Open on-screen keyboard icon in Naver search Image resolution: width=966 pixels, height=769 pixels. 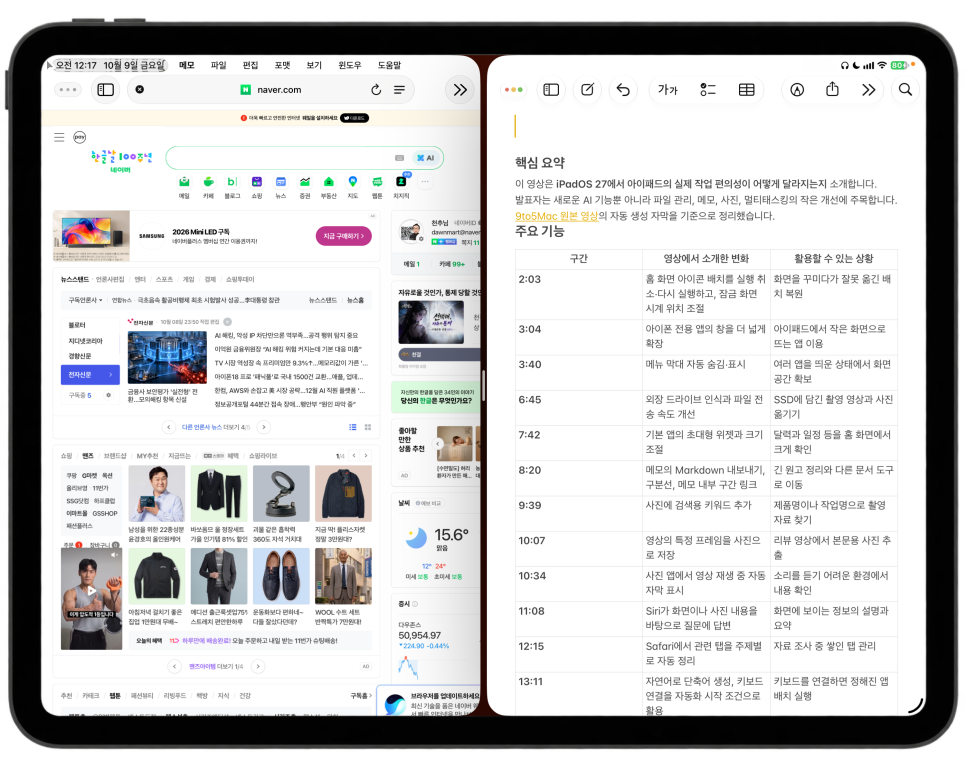[399, 158]
